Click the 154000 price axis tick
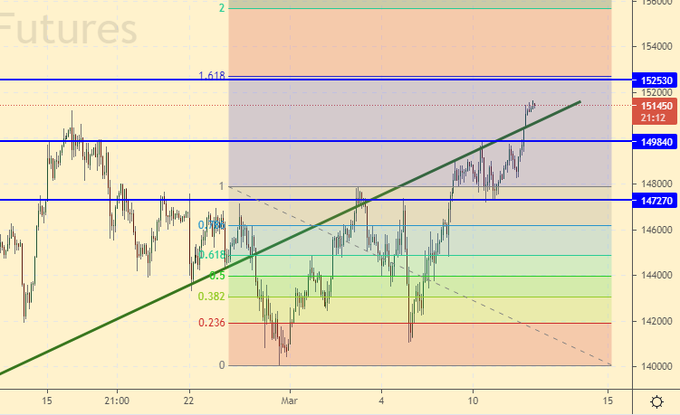This screenshot has width=680, height=415. [655, 47]
